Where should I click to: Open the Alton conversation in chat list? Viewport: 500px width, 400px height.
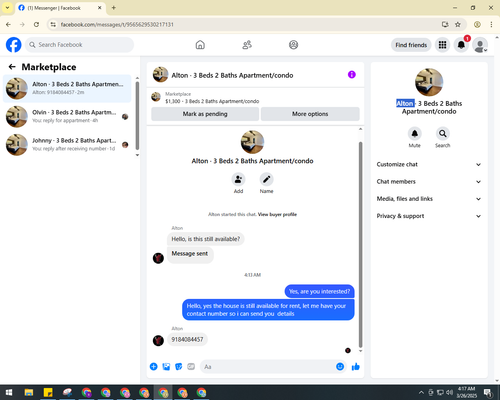67,88
